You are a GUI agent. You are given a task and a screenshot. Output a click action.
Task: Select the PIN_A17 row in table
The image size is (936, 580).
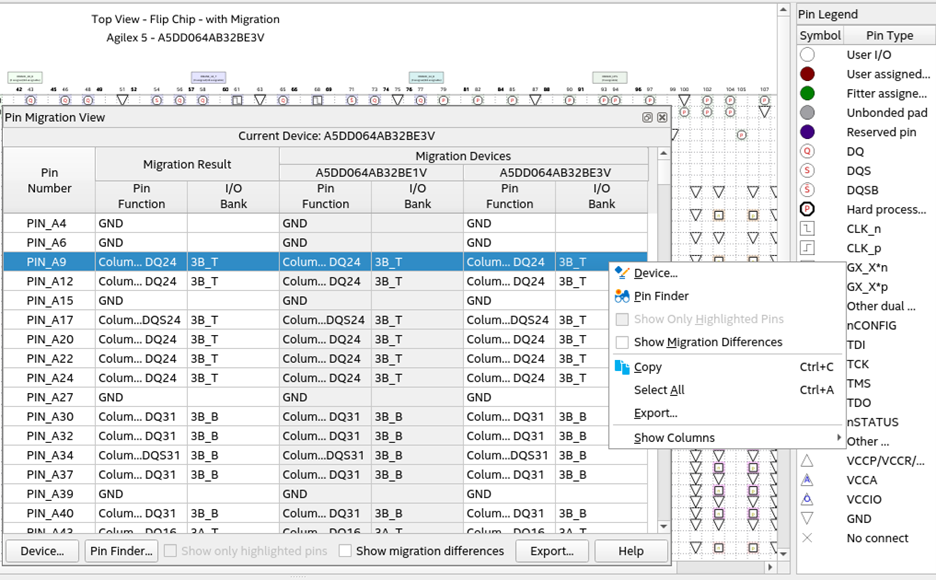click(49, 320)
